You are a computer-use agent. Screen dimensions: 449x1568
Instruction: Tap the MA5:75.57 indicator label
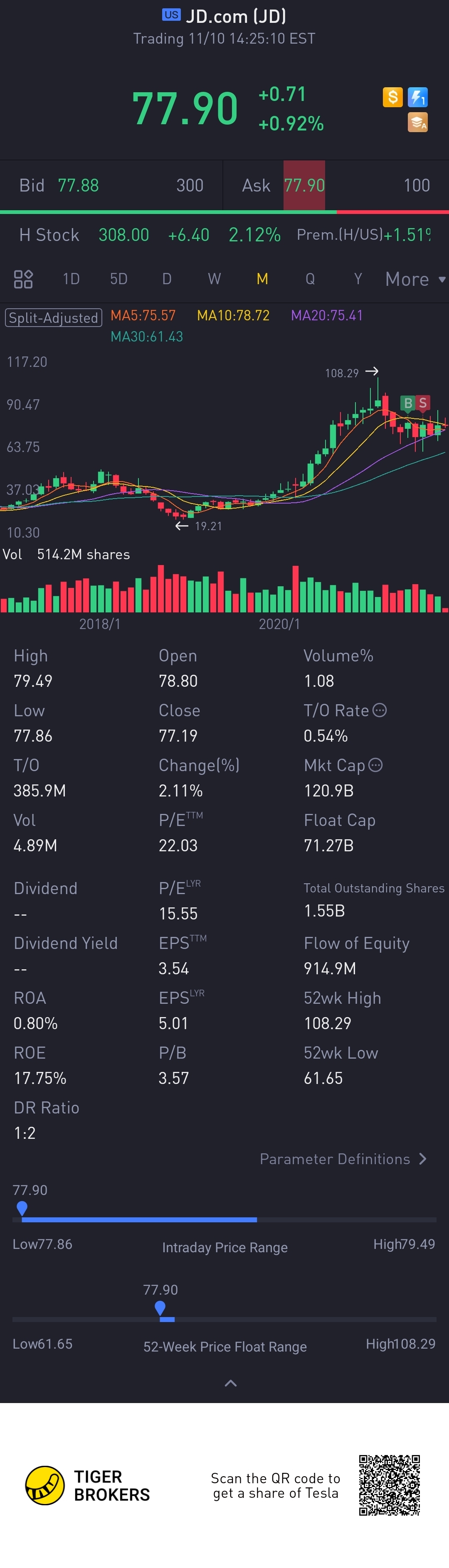(143, 315)
